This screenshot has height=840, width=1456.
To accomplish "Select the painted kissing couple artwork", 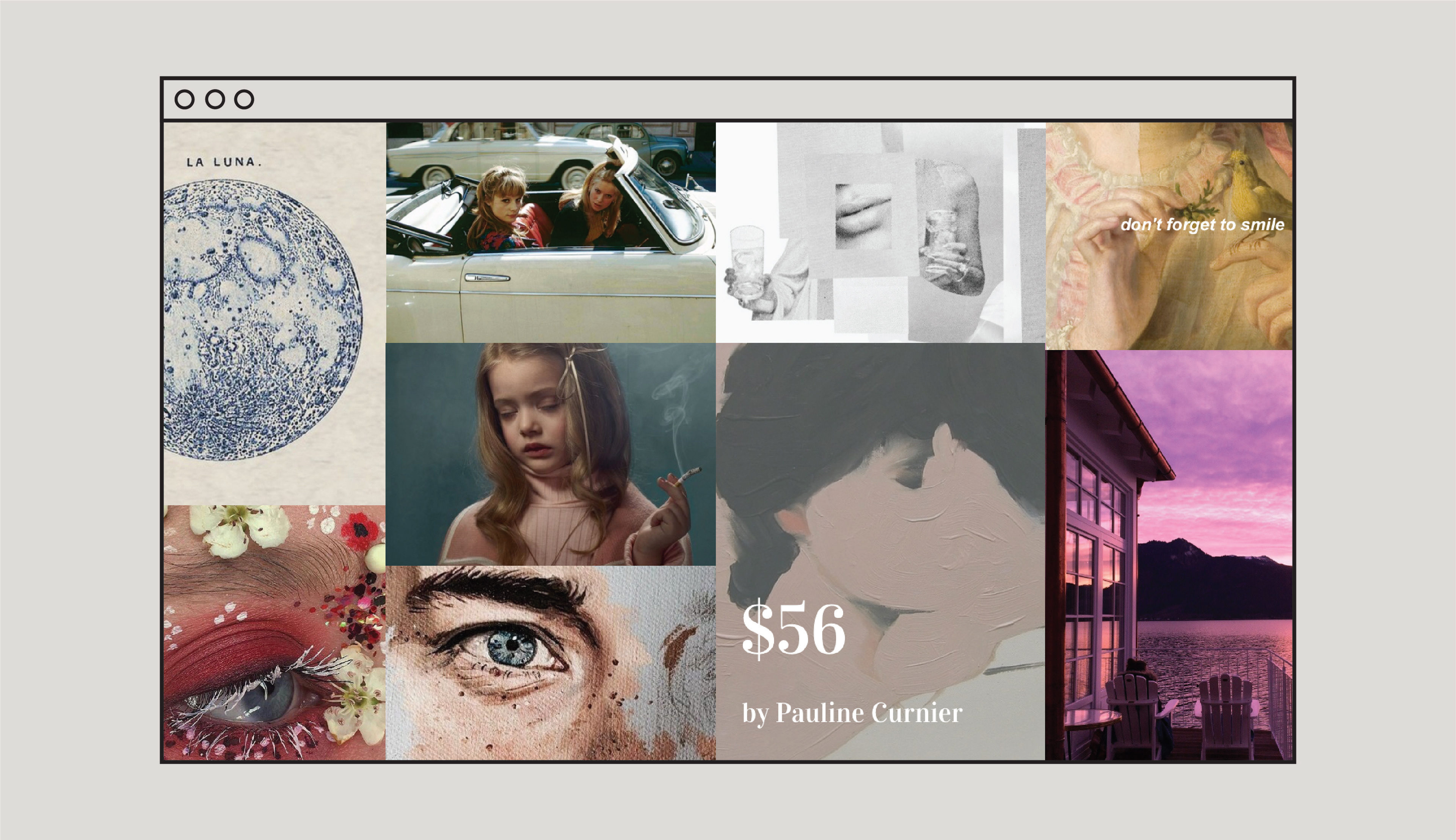I will (x=881, y=552).
